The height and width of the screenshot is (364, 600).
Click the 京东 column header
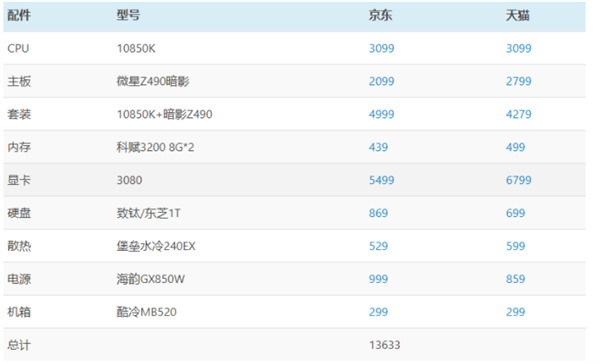pos(380,16)
